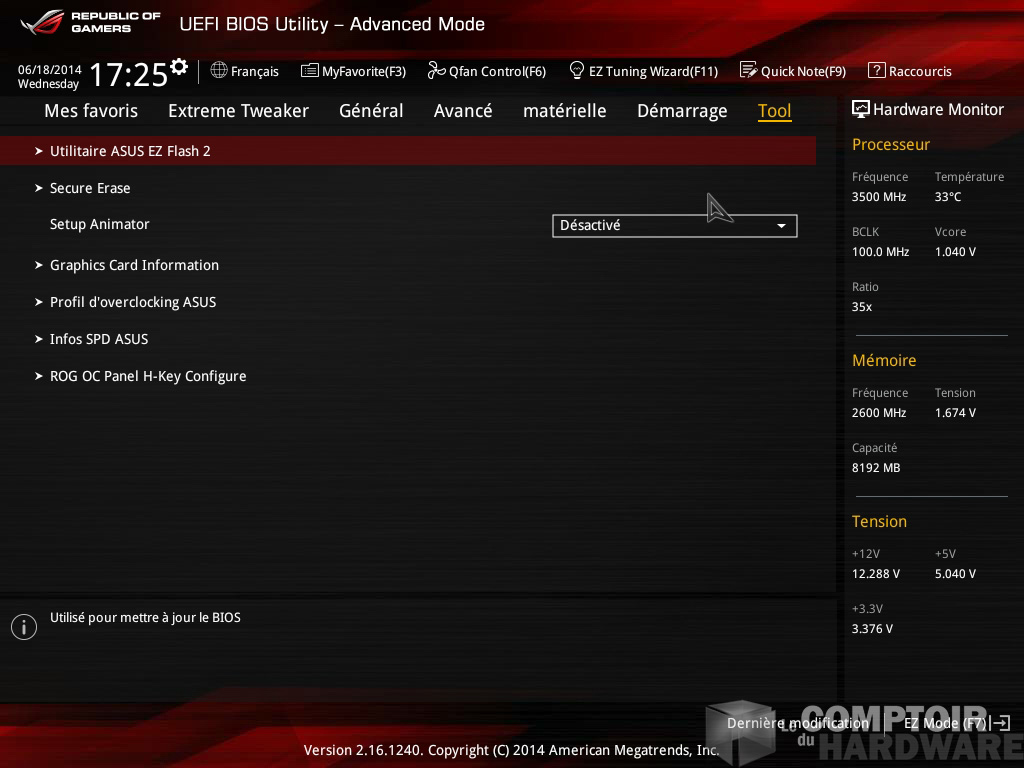
Task: Click the 3.376 V reading
Action: pos(872,629)
